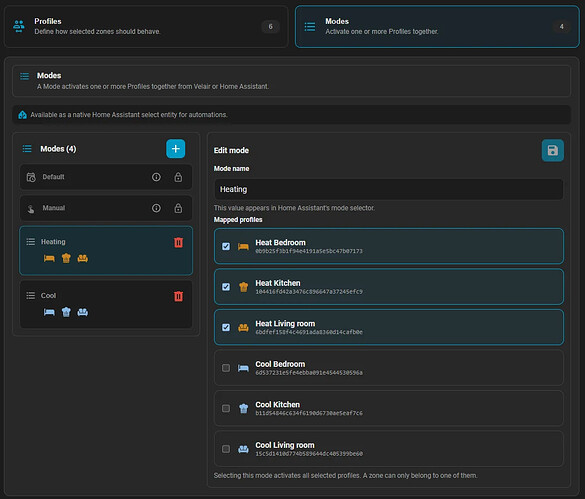
Task: Delete the Heating mode with trash icon
Action: point(178,242)
